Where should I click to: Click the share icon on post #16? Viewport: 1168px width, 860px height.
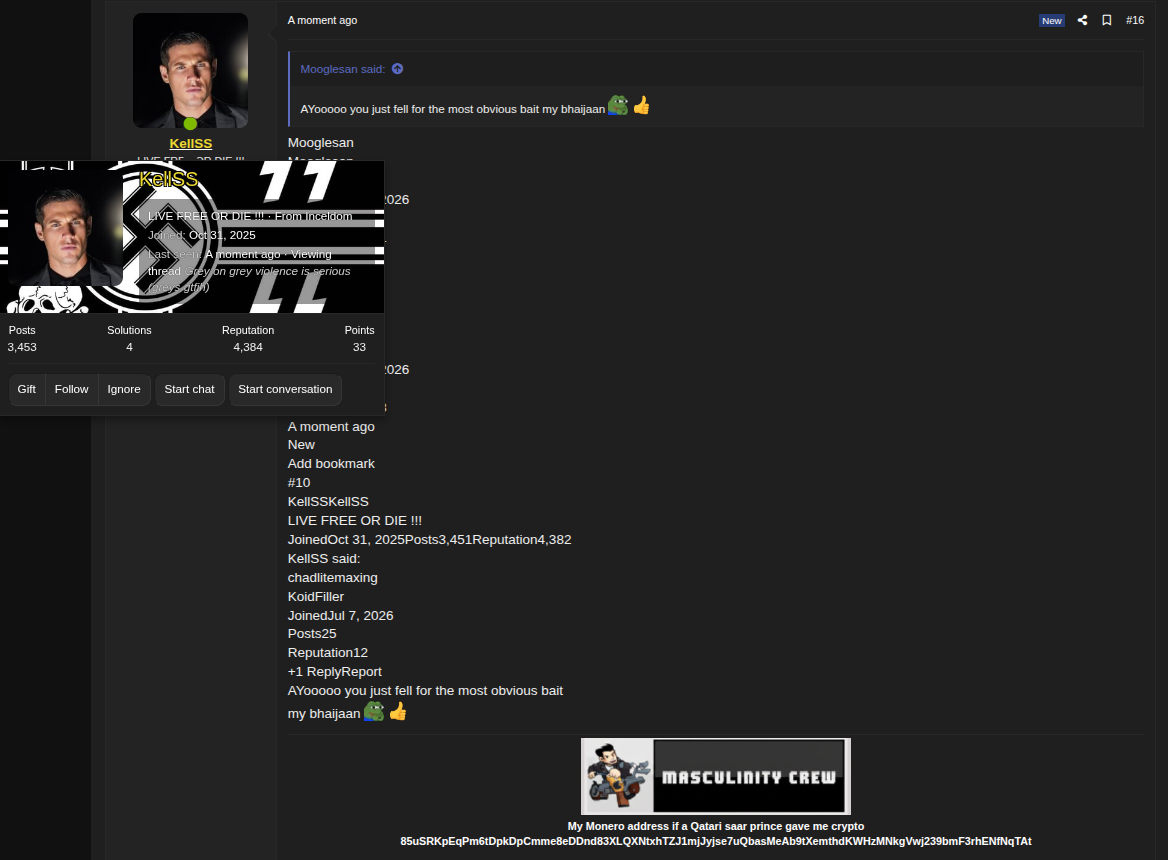tap(1082, 20)
